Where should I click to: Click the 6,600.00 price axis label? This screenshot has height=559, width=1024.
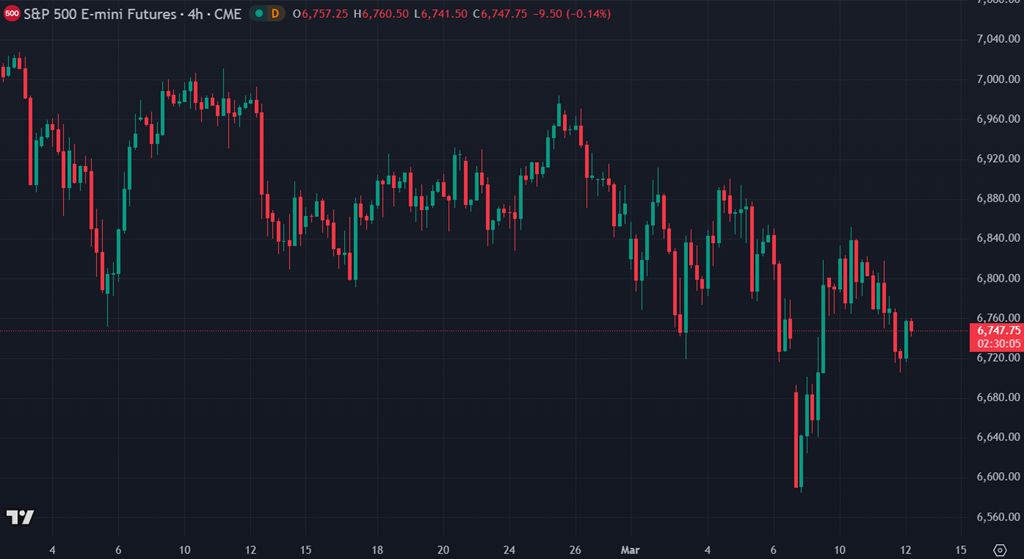[x=998, y=477]
